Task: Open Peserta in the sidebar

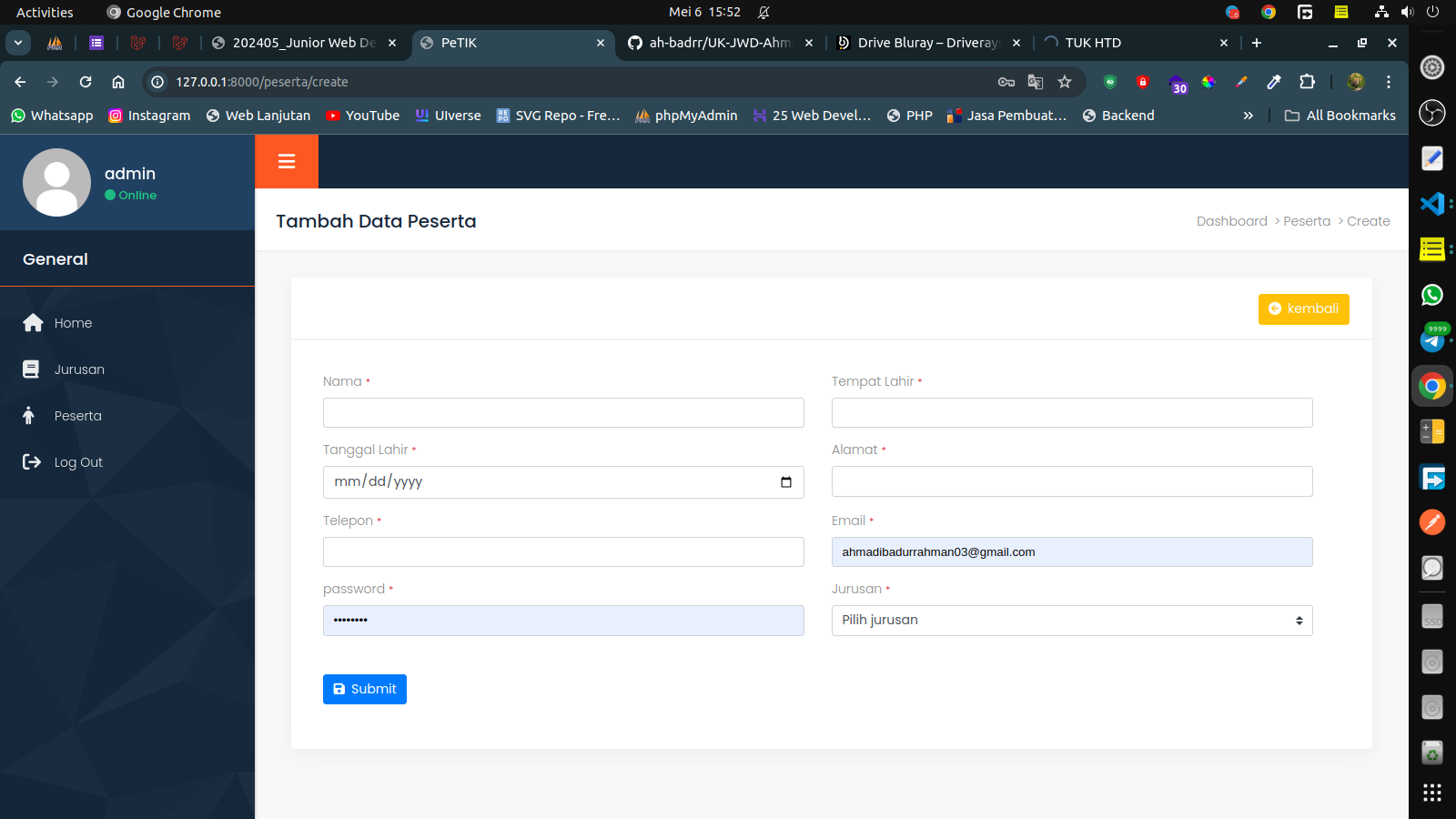Action: [77, 416]
